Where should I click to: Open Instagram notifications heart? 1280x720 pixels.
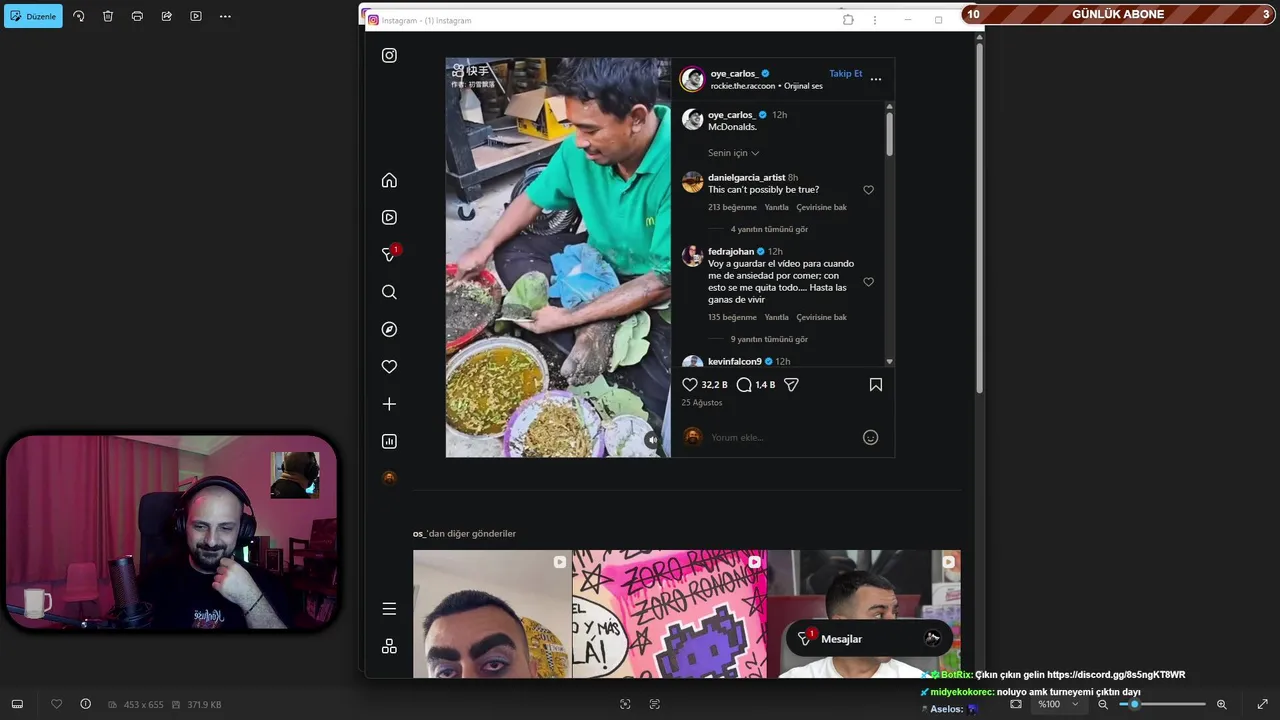tap(389, 367)
